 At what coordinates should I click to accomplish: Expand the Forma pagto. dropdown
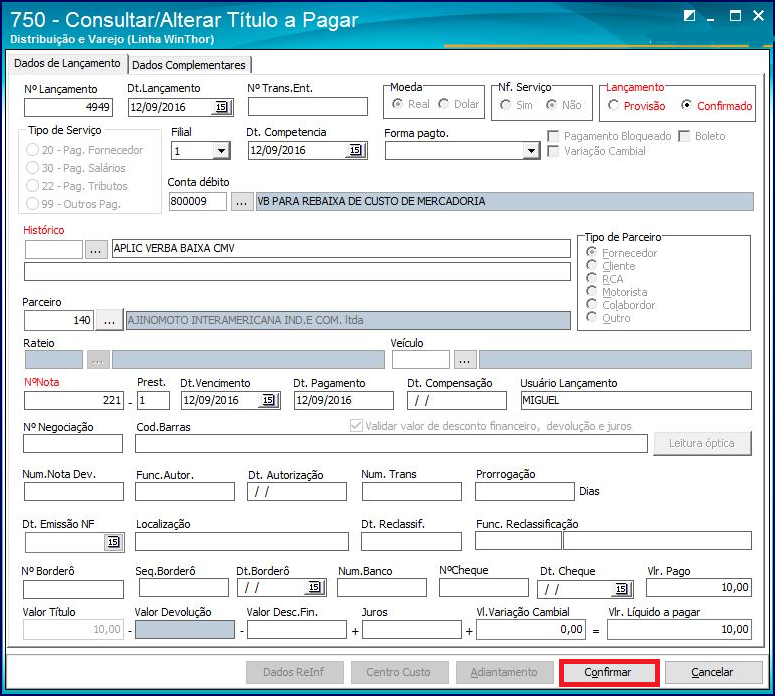(x=531, y=150)
